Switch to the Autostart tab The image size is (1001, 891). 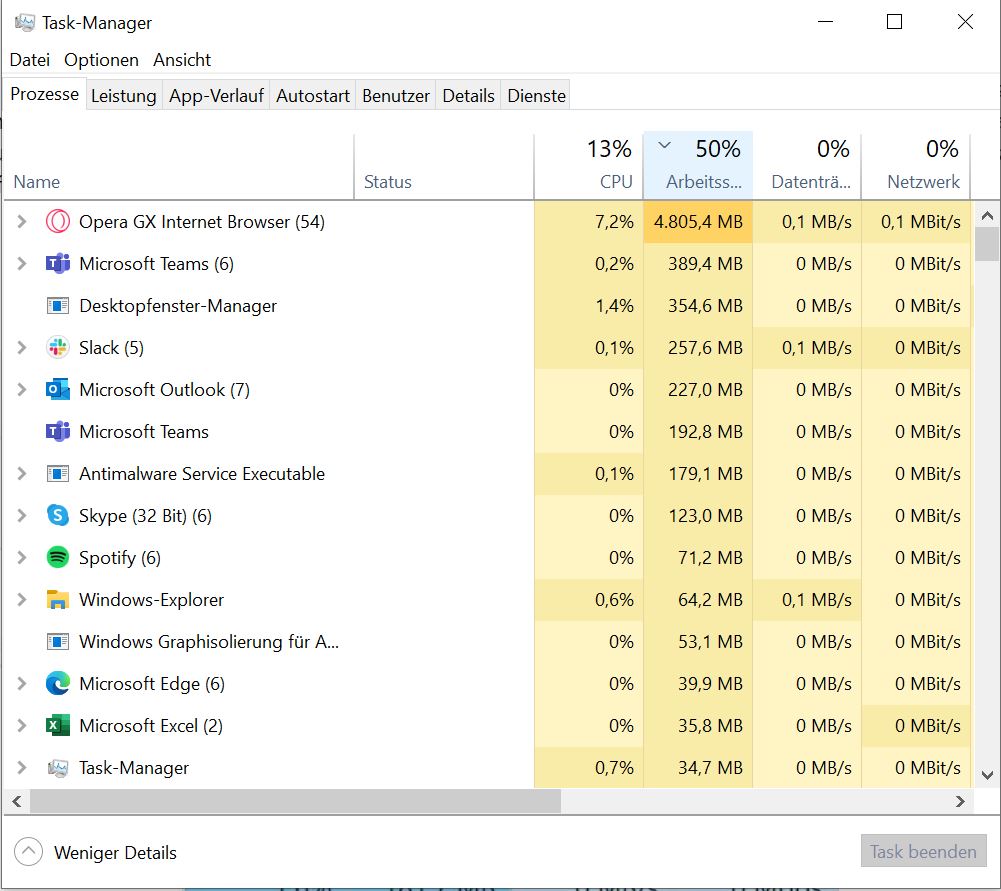coord(313,96)
